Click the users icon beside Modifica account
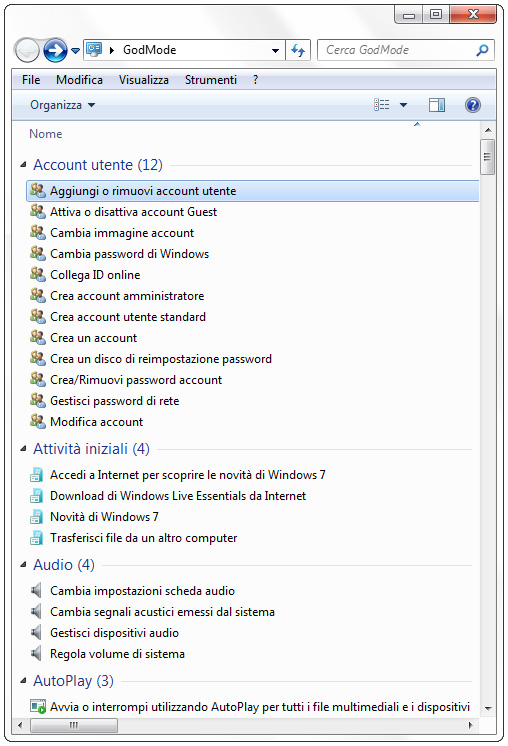Screen dimensions: 508x746 coord(37,421)
